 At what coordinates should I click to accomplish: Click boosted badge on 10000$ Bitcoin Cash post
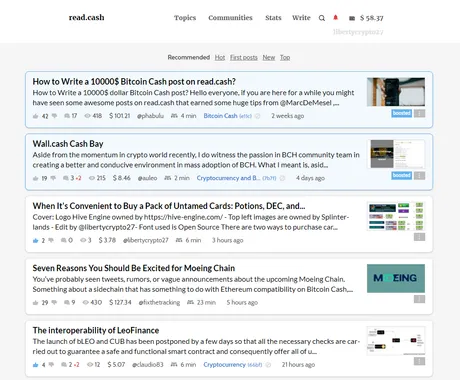(401, 113)
